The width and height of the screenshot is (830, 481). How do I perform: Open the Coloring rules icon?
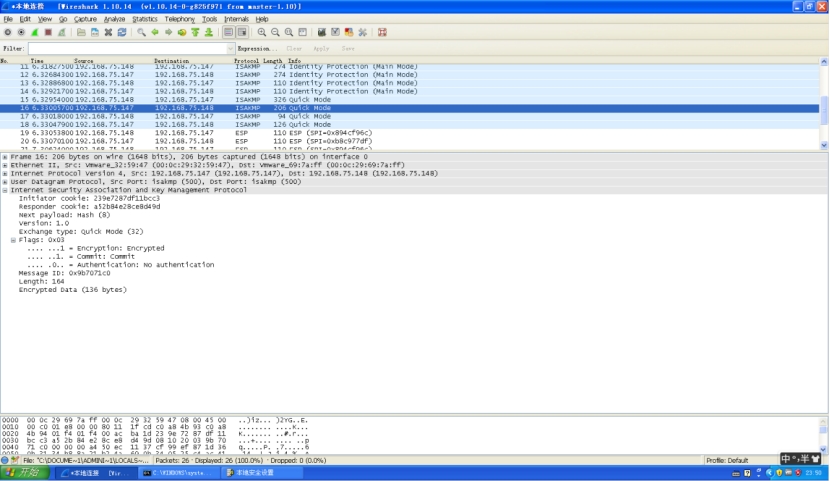[x=349, y=32]
